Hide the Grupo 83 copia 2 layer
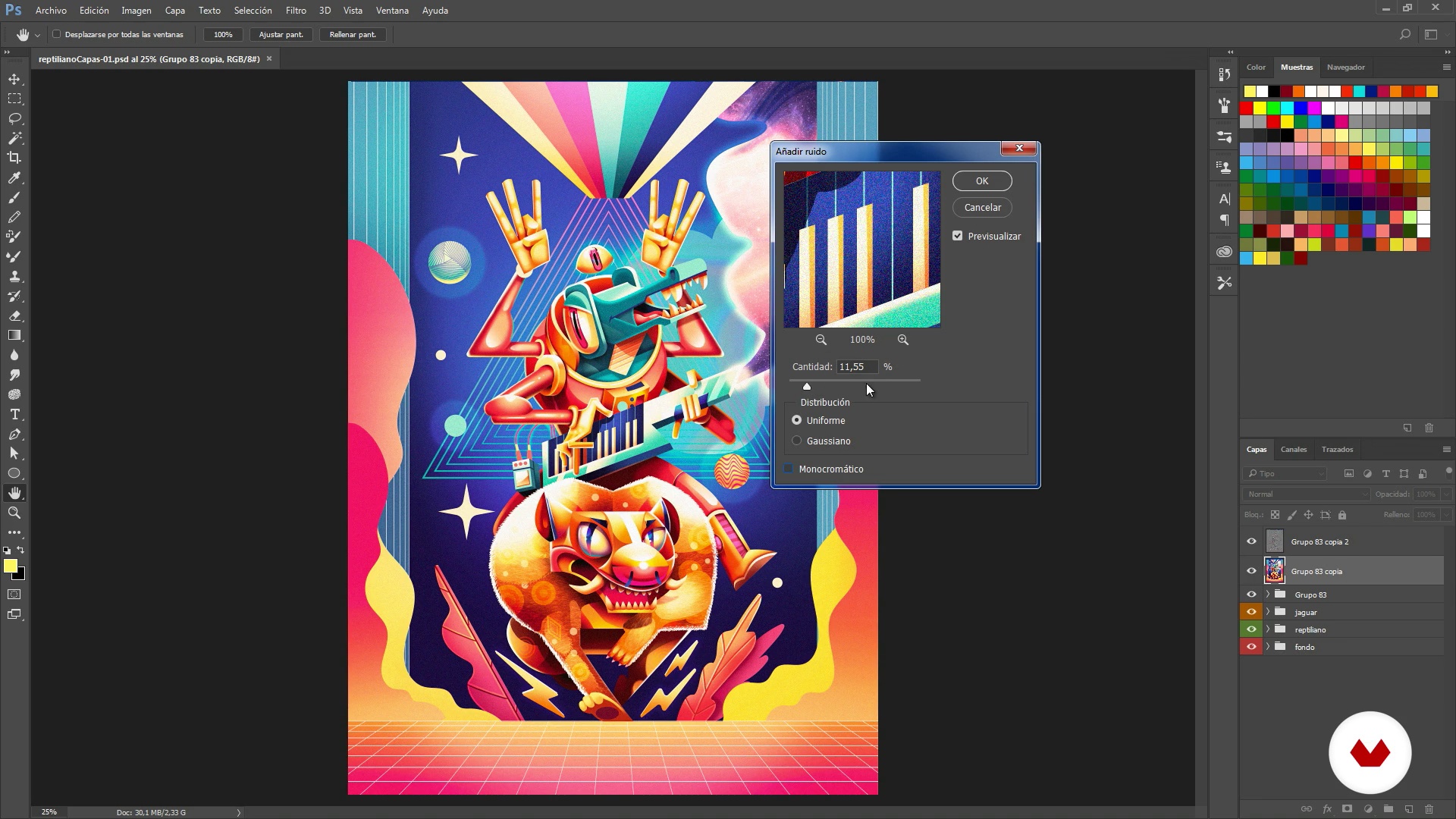This screenshot has width=1456, height=819. pyautogui.click(x=1252, y=541)
